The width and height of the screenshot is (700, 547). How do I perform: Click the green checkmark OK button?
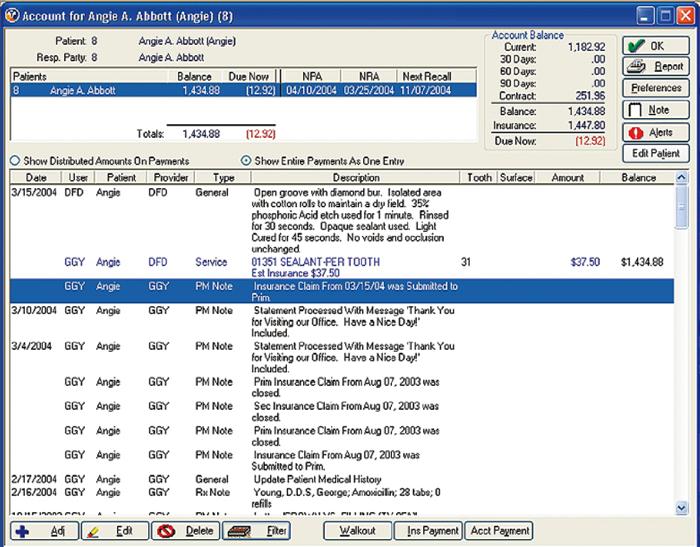click(655, 46)
